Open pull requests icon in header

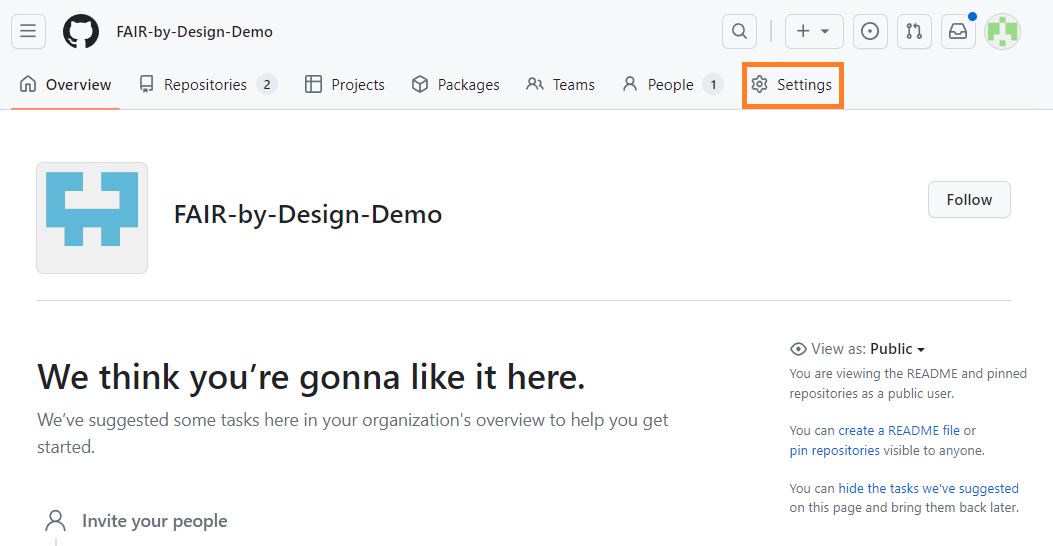click(x=914, y=32)
